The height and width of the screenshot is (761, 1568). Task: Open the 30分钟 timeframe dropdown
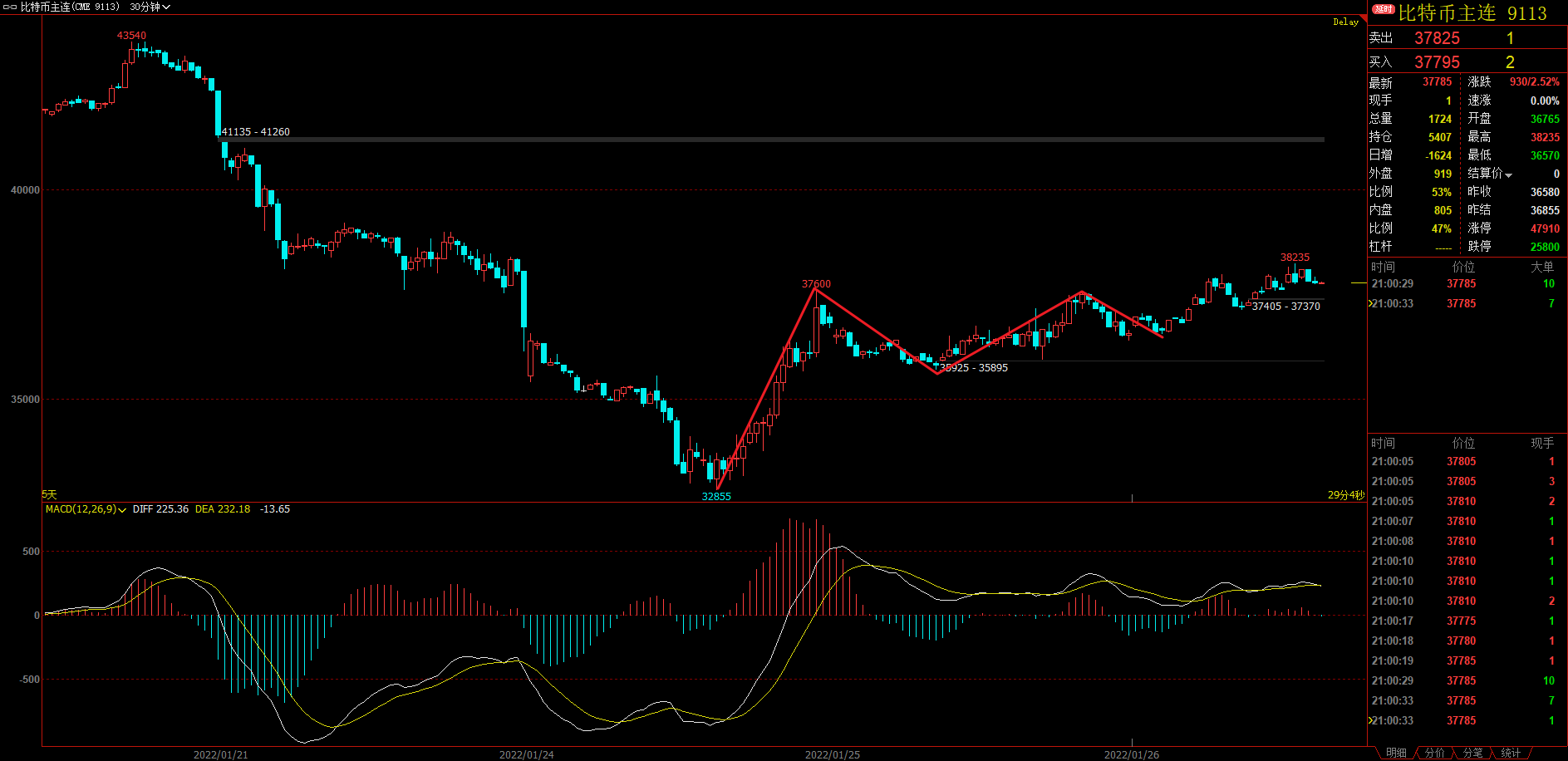(150, 7)
